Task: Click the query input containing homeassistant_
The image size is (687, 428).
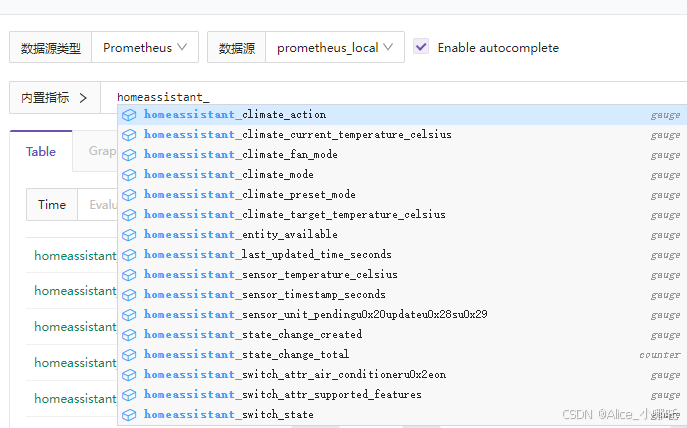Action: pos(393,97)
